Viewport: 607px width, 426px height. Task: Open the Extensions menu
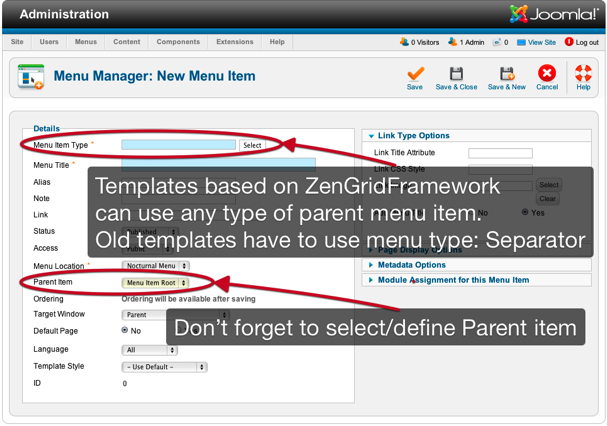tap(235, 42)
